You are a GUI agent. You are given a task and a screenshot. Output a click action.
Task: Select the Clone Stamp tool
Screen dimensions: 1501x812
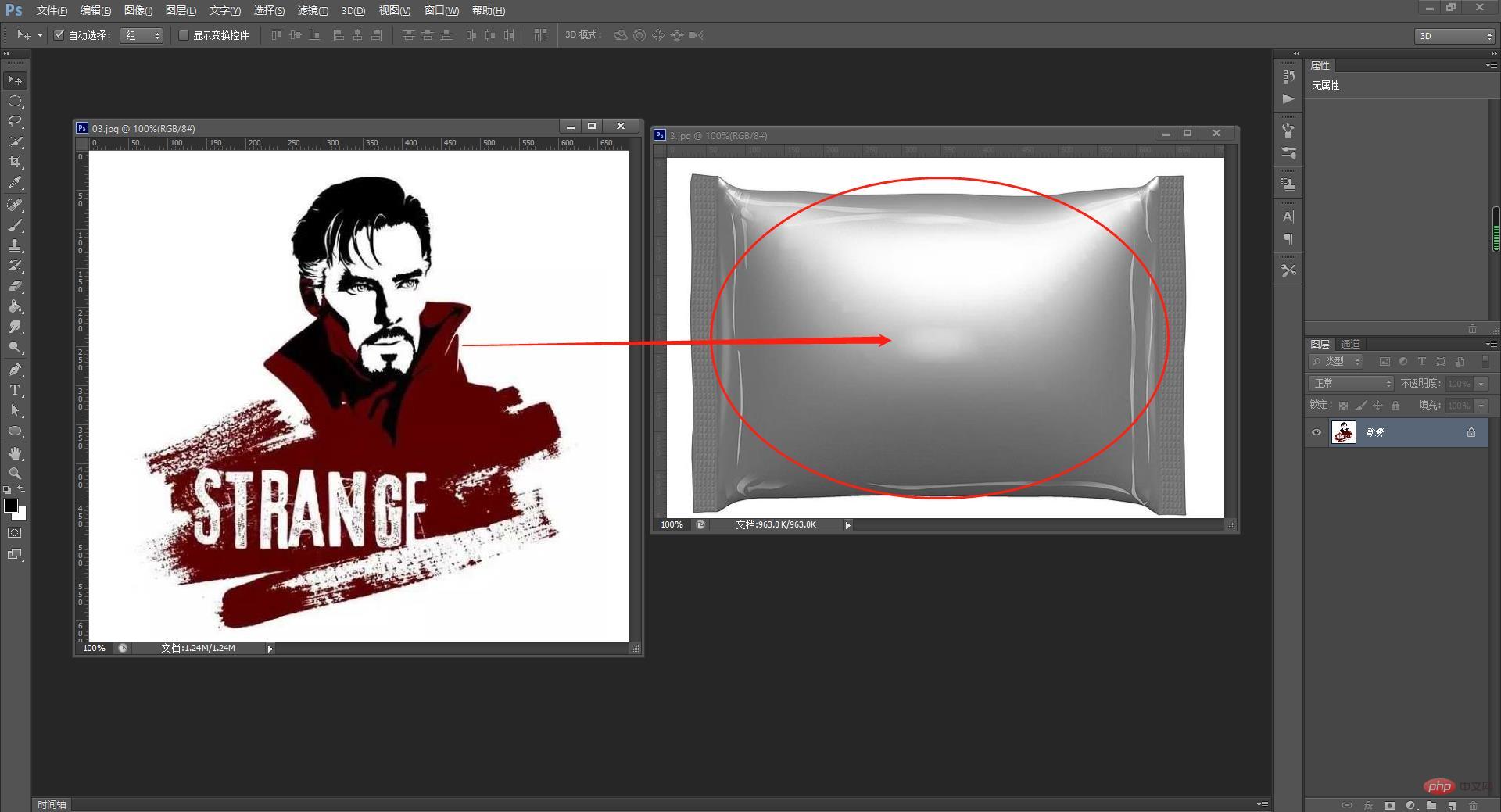pos(15,245)
